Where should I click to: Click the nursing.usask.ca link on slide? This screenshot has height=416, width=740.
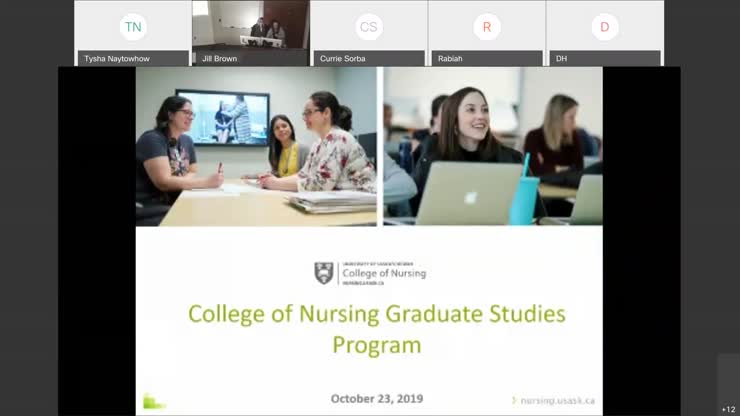click(x=557, y=400)
